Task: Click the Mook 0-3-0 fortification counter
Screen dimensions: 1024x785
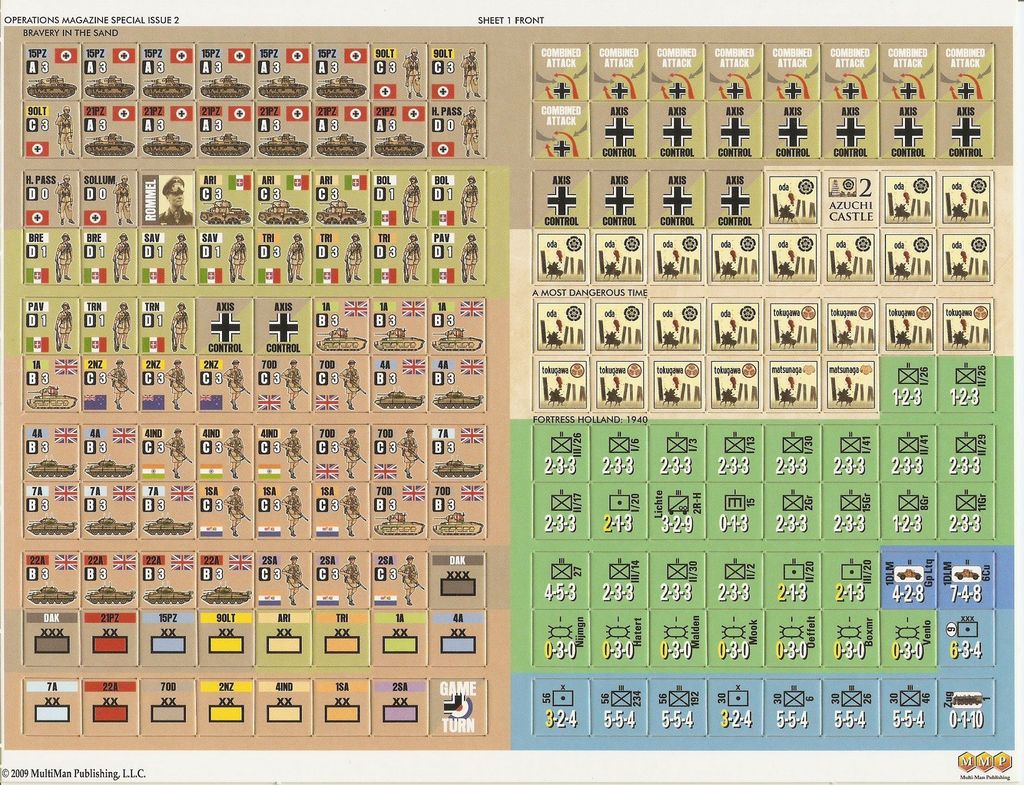Action: (734, 638)
